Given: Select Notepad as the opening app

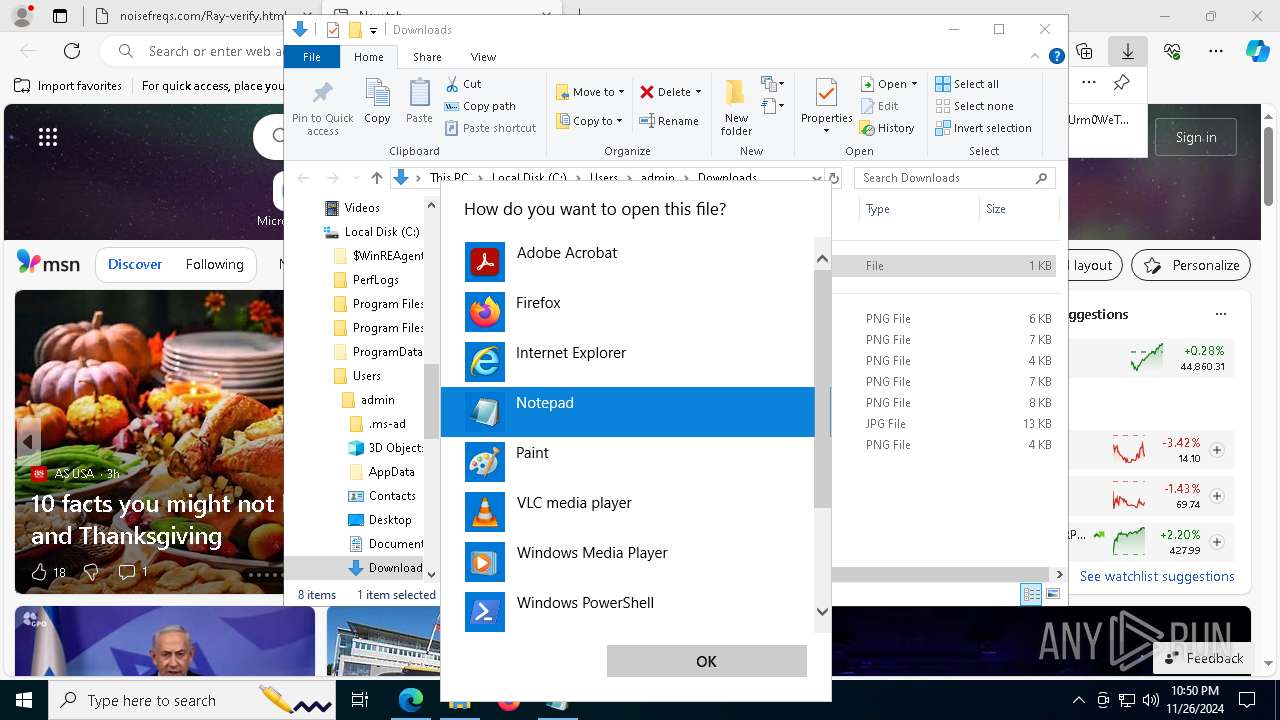Looking at the screenshot, I should pos(635,412).
